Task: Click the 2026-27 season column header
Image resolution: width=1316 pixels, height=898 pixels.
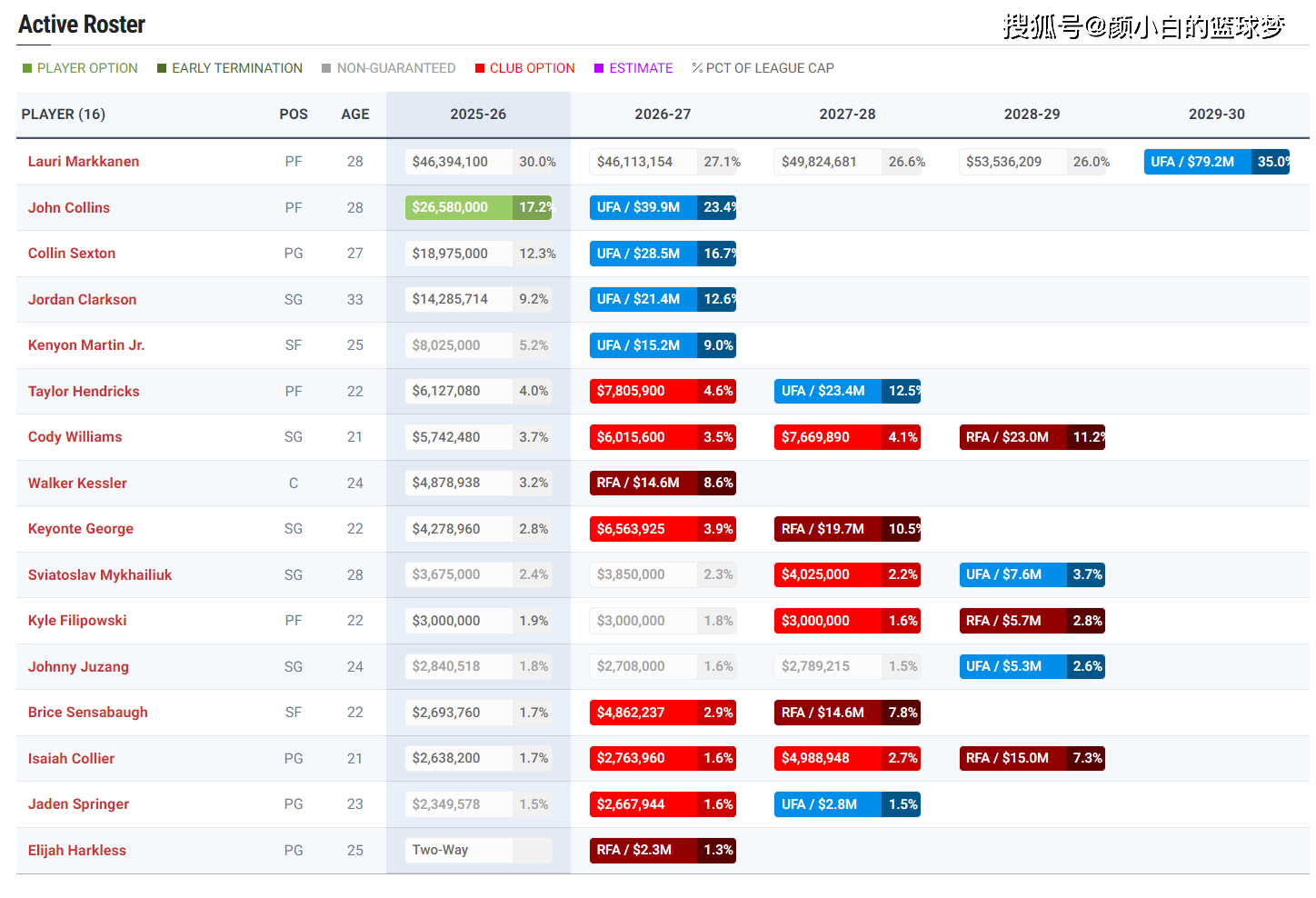Action: pos(663,115)
